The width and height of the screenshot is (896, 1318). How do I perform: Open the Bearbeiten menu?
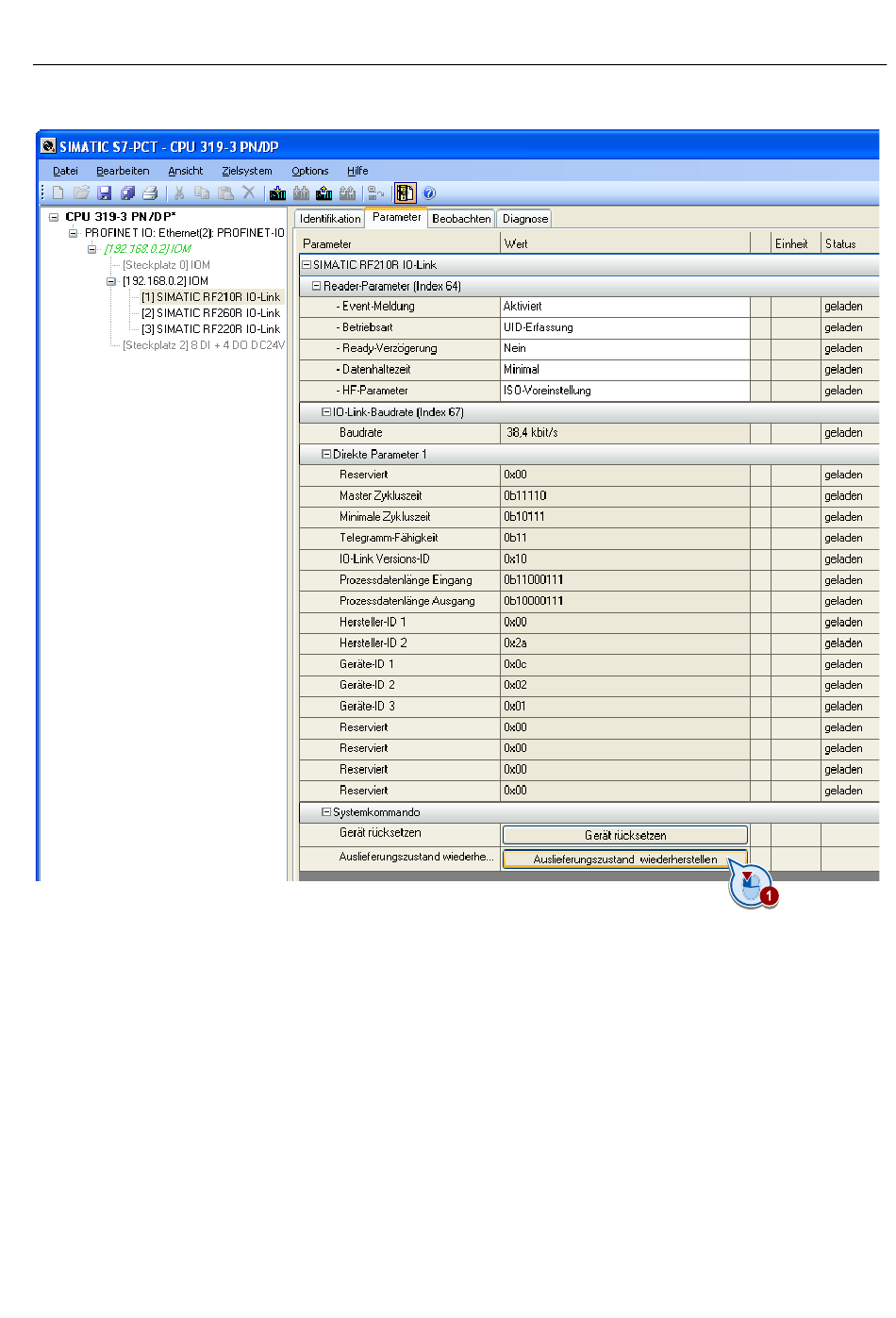click(123, 171)
